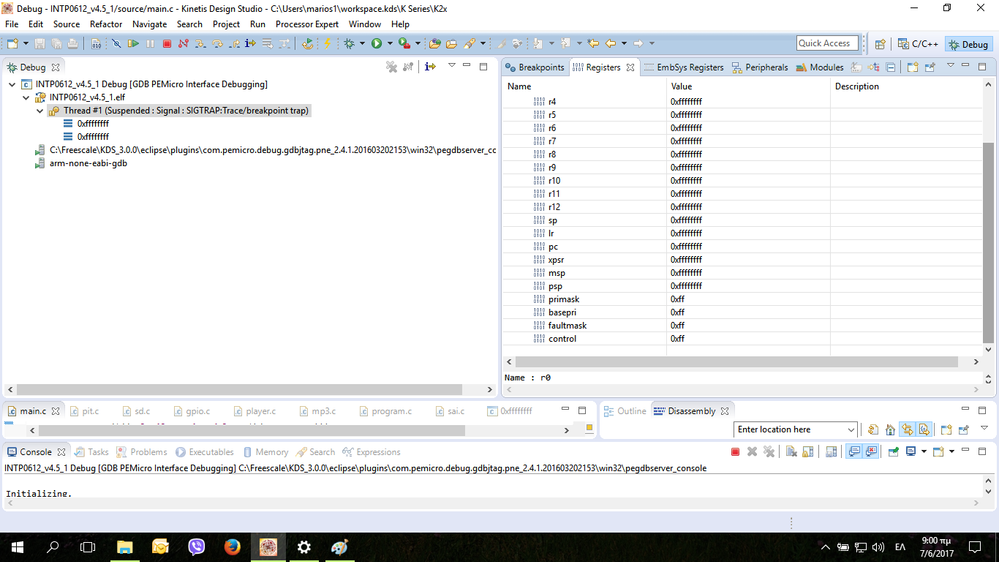
Task: Click the Windows Start button
Action: pyautogui.click(x=17, y=547)
